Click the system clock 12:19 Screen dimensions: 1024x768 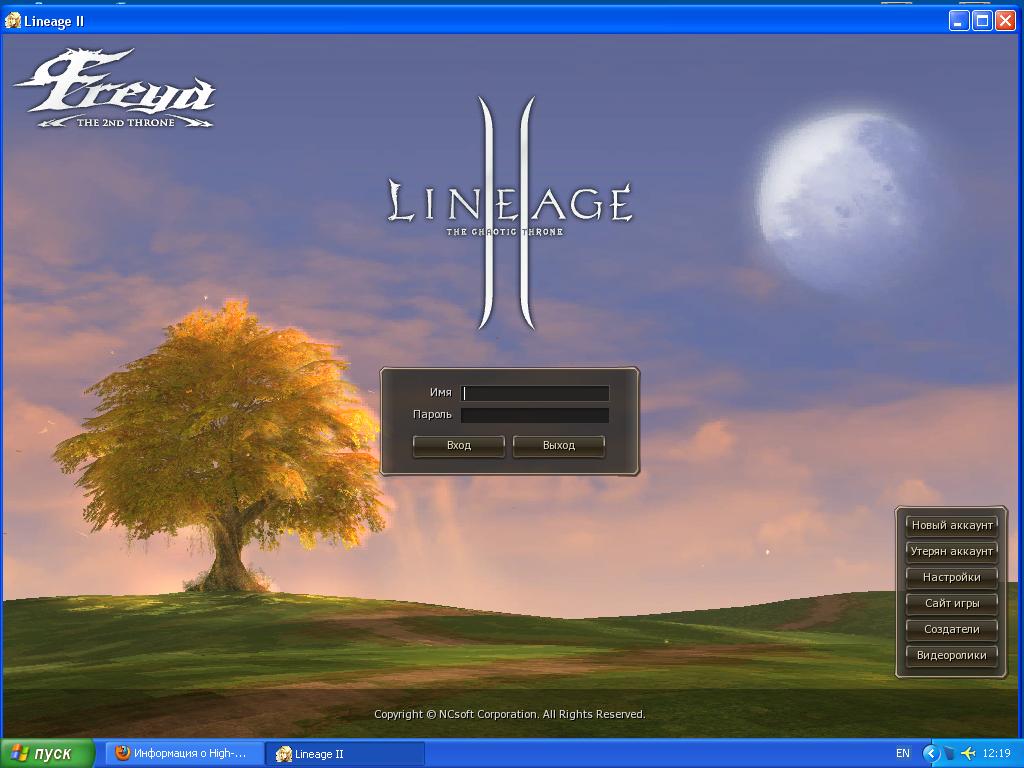tap(997, 754)
